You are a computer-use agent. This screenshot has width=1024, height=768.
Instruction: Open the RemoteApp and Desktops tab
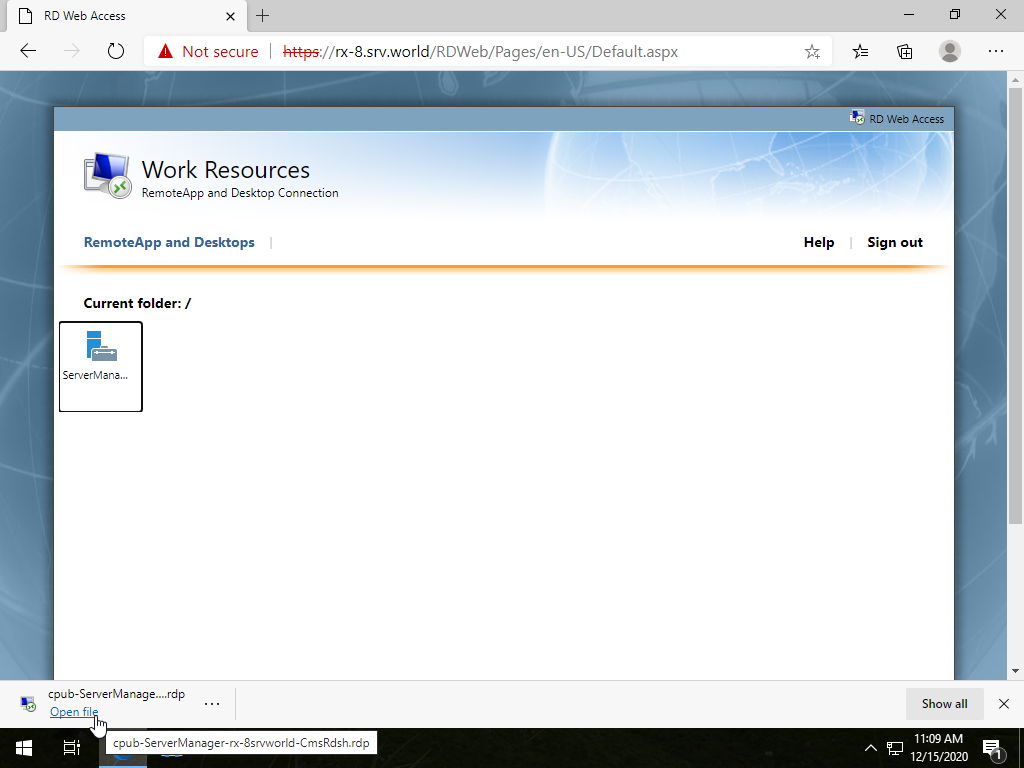169,242
